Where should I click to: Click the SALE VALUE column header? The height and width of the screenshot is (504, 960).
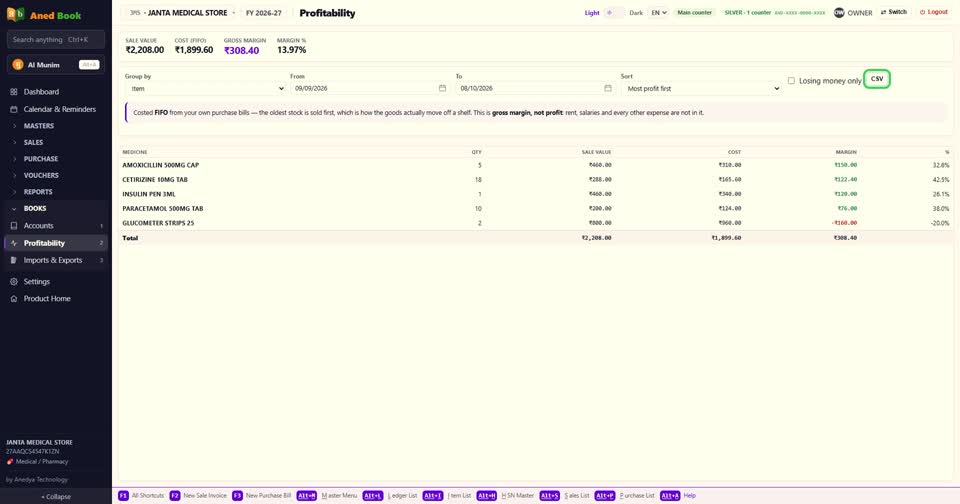596,152
